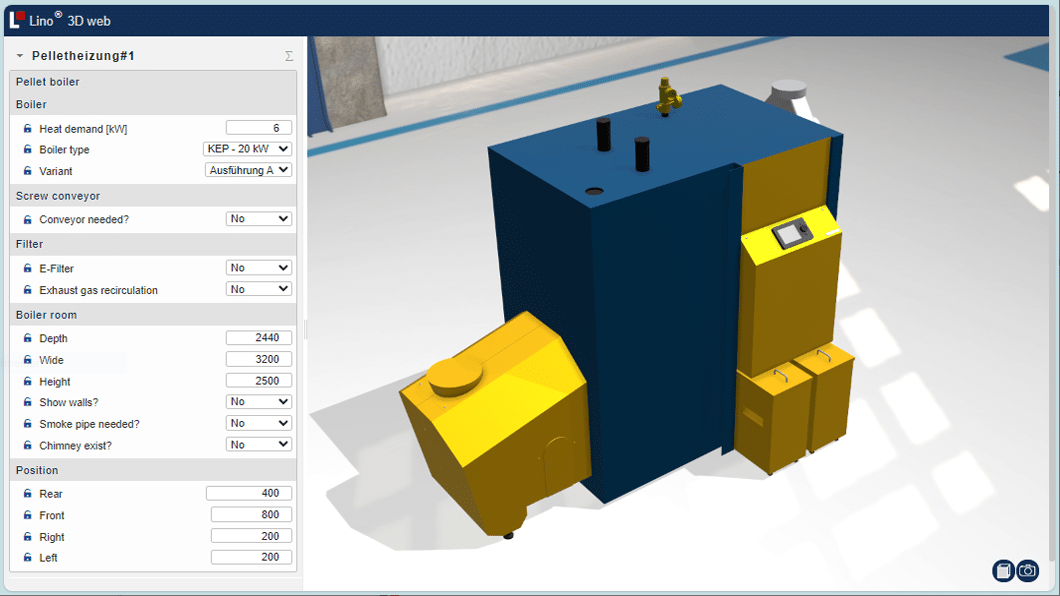Toggle lock icon for Height
Image resolution: width=1060 pixels, height=596 pixels.
pyautogui.click(x=28, y=381)
